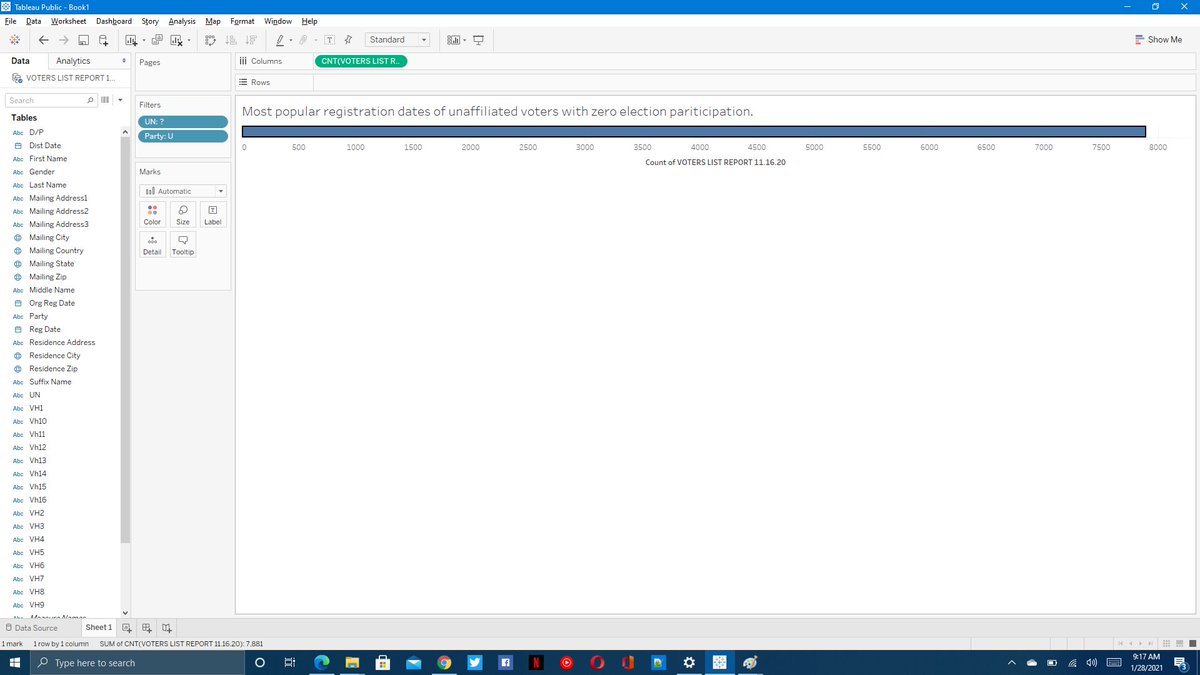Open the File menu
This screenshot has width=1200, height=675.
[x=11, y=21]
